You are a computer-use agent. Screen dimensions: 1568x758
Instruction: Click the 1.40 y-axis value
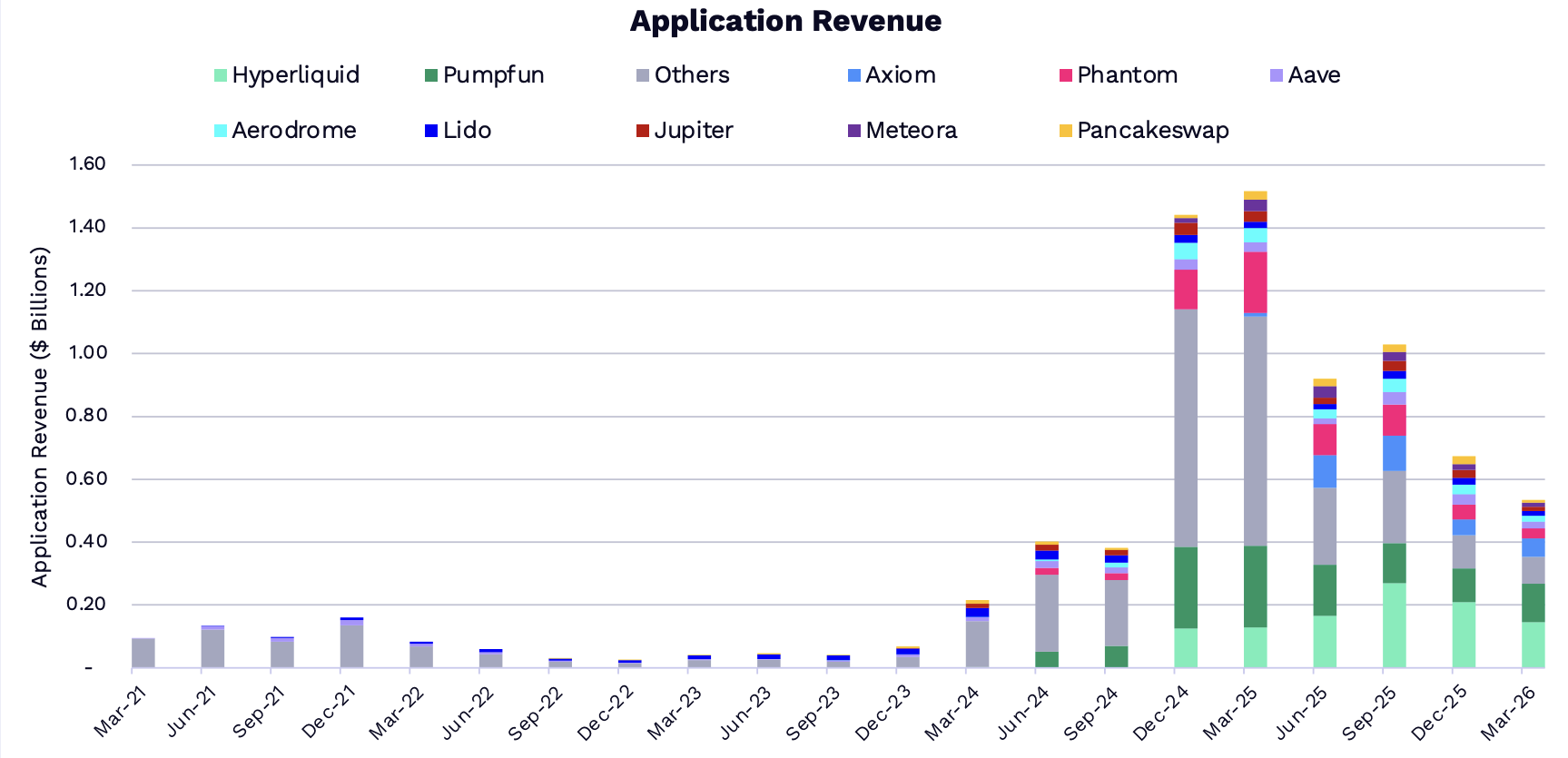point(87,227)
